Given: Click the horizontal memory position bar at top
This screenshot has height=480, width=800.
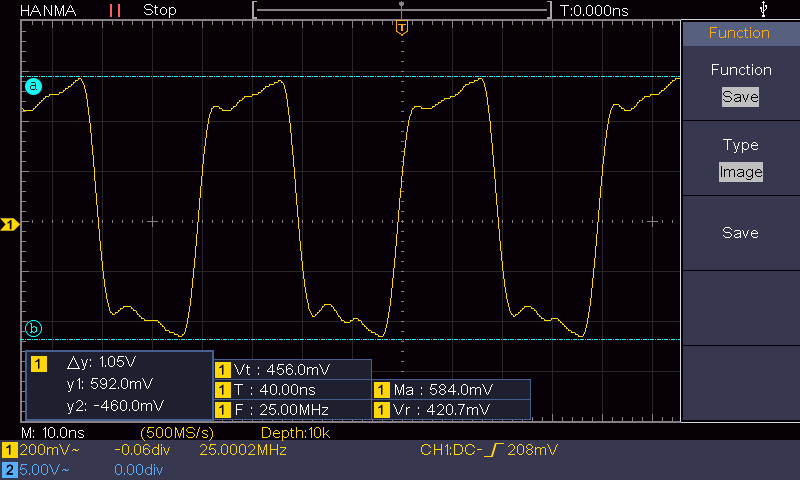Looking at the screenshot, I should 401,10.
